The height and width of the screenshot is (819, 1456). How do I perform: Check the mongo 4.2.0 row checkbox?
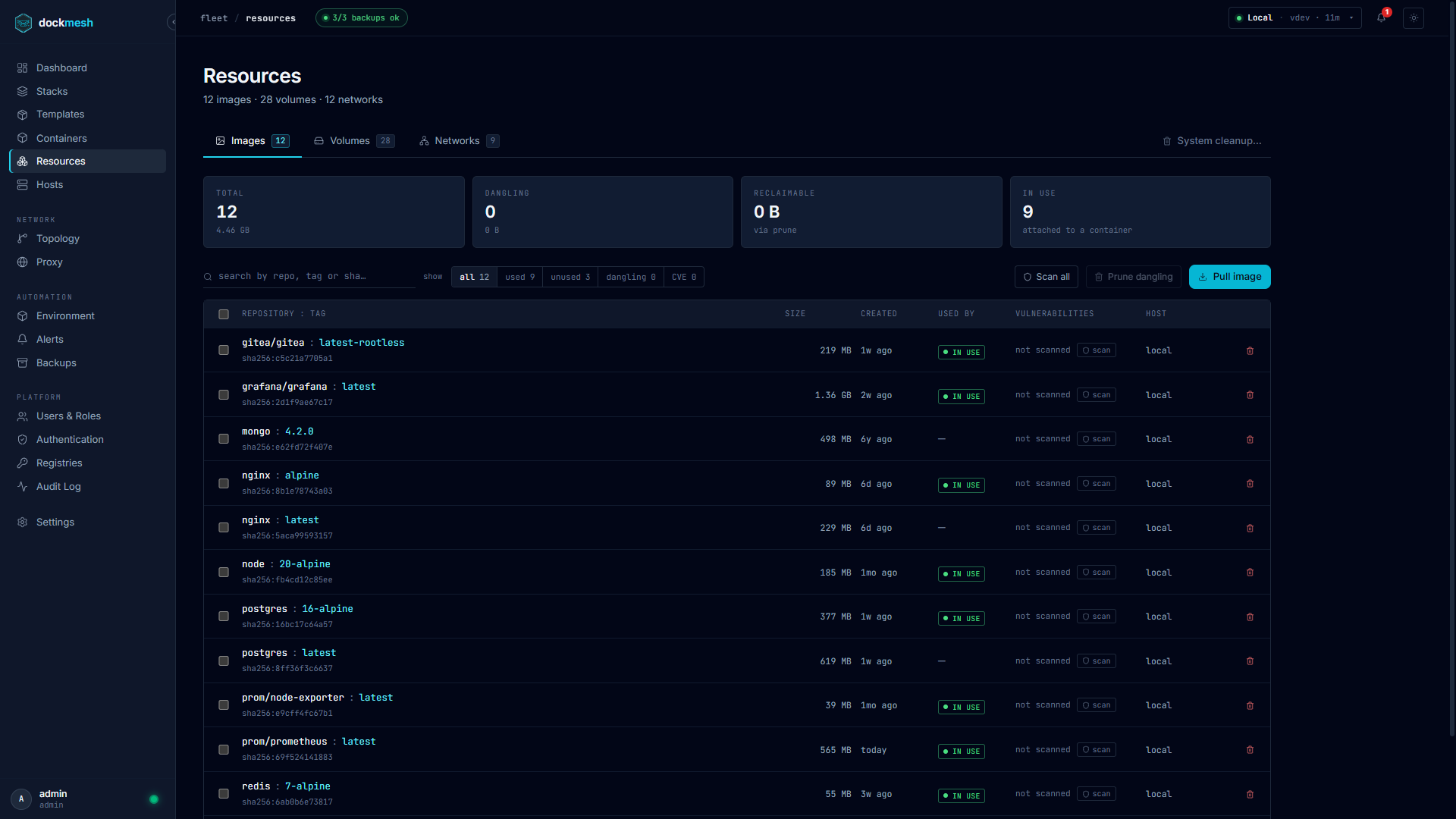click(224, 439)
